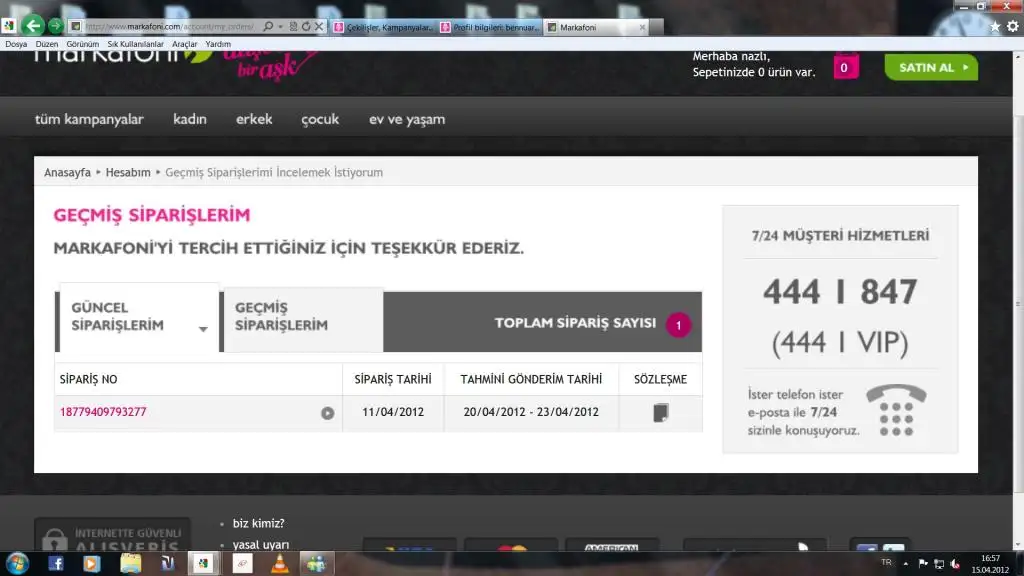The height and width of the screenshot is (576, 1024).
Task: Open the Sık Kullanılanlar menu
Action: pyautogui.click(x=135, y=44)
